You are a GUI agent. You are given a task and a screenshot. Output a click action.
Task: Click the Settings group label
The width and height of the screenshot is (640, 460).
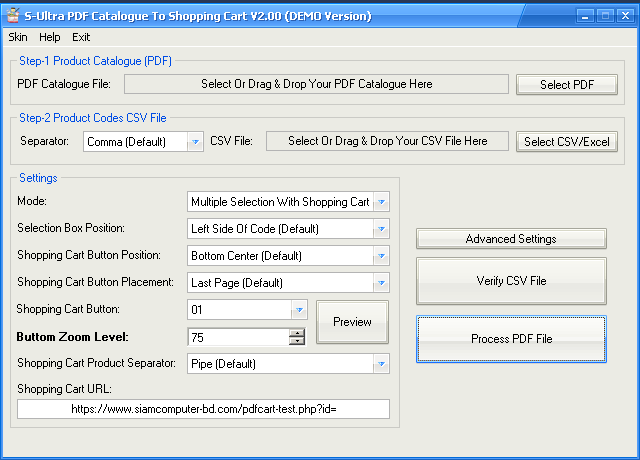pos(38,178)
